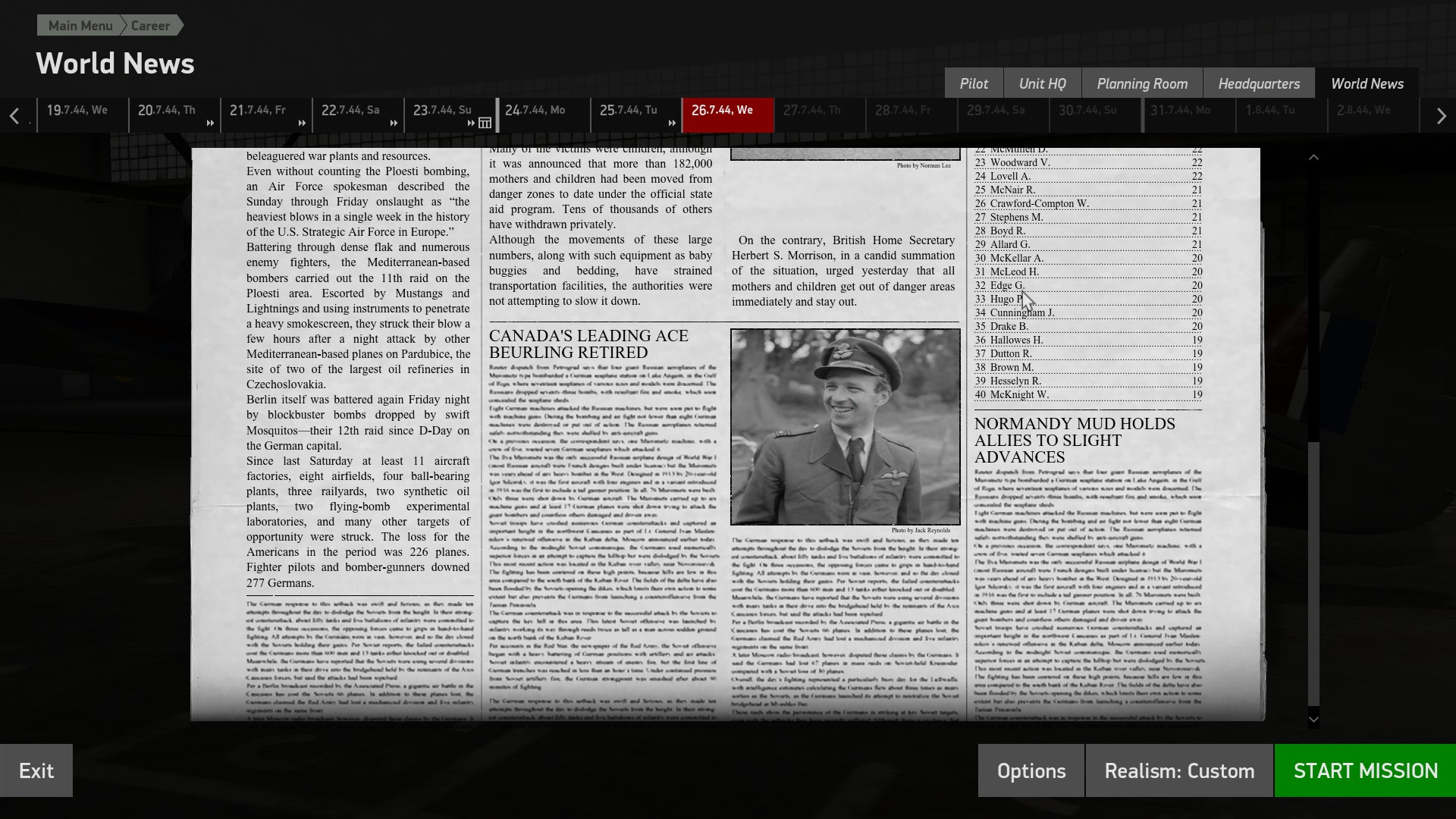
Task: Click fast-forward icon on 21.7.44 date
Action: click(x=302, y=123)
